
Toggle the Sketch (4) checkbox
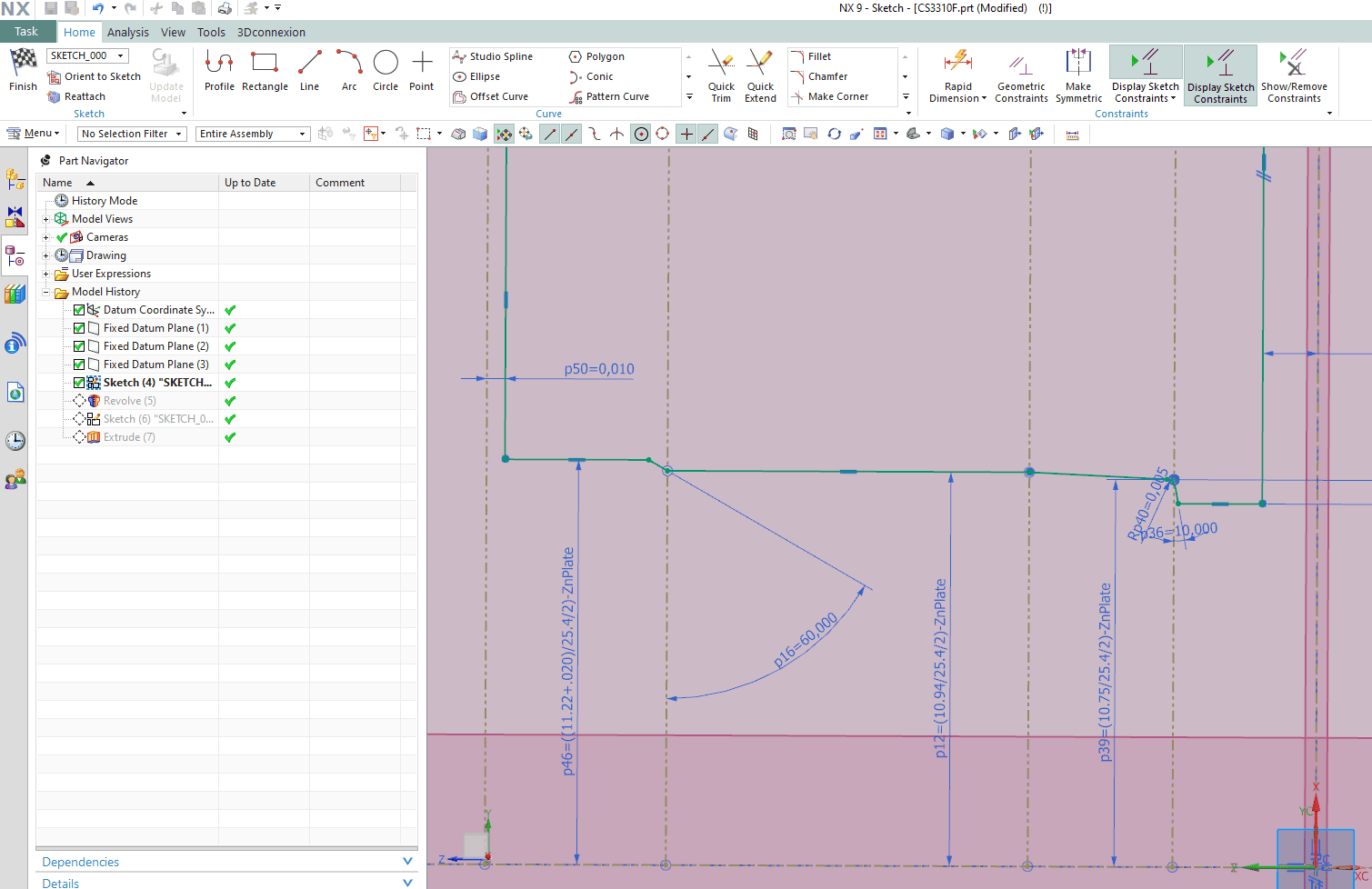tap(79, 383)
